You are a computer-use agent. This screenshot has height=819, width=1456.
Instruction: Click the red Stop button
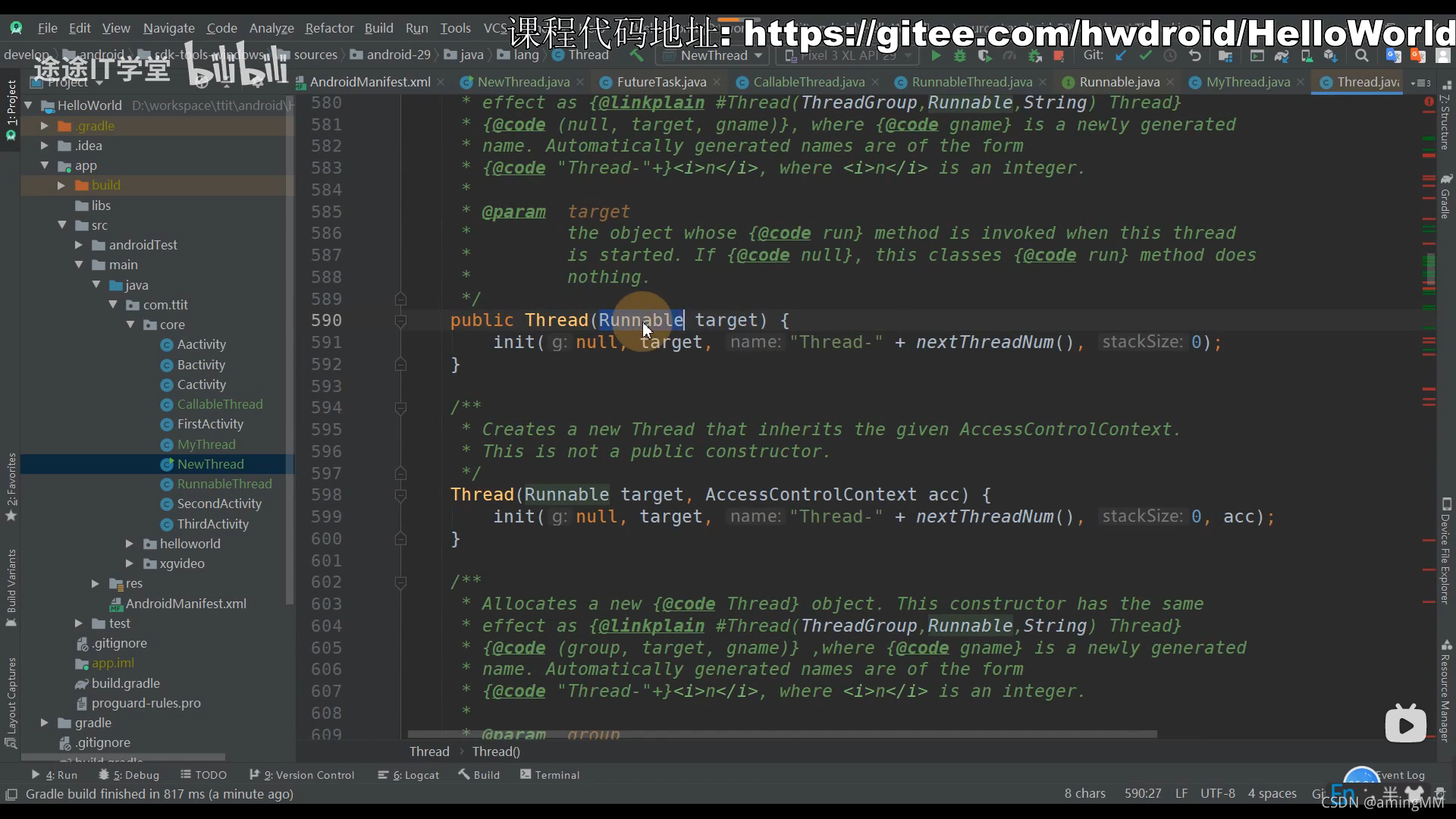(1059, 55)
